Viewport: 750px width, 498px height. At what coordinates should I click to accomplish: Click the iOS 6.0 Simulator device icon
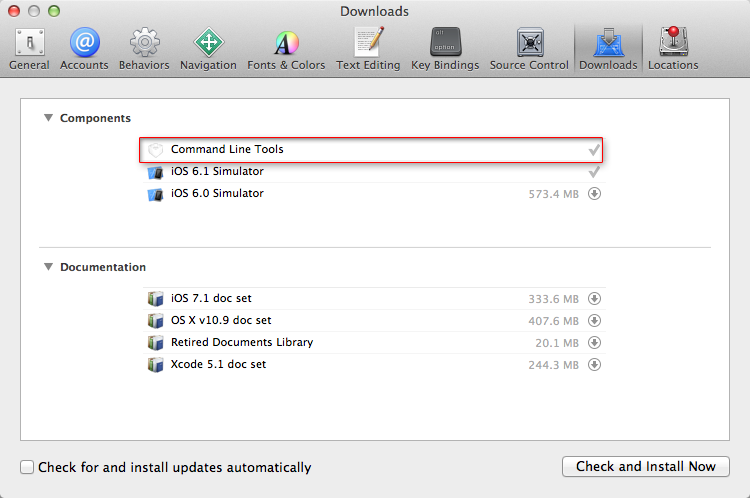click(x=155, y=194)
